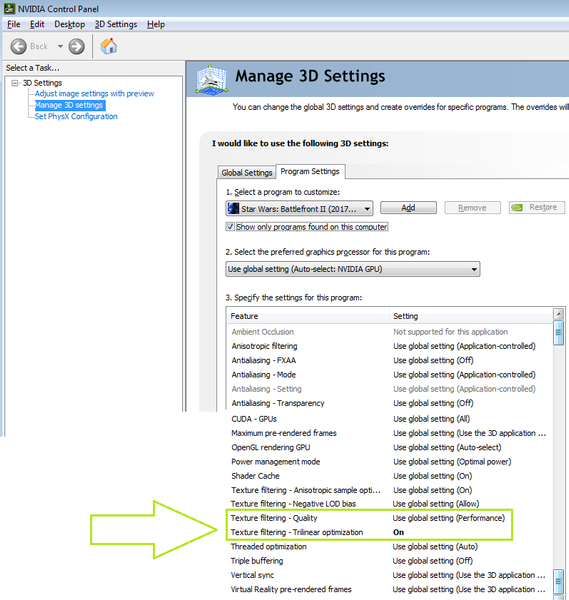Viewport: 569px width, 600px height.
Task: Switch to the Global Settings tab
Action: coord(246,173)
